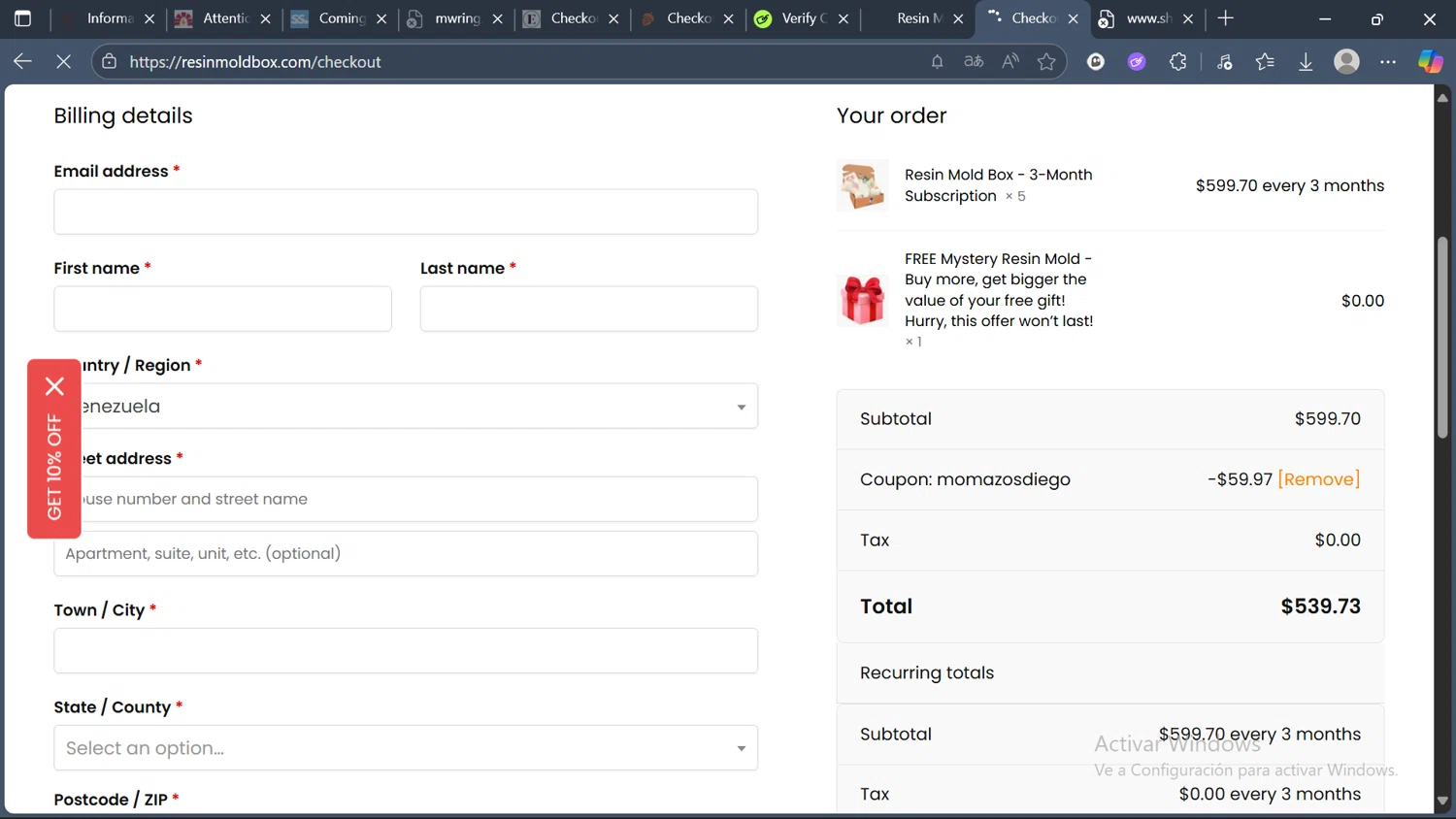
Task: Open the Country / Region dropdown
Action: (x=406, y=407)
